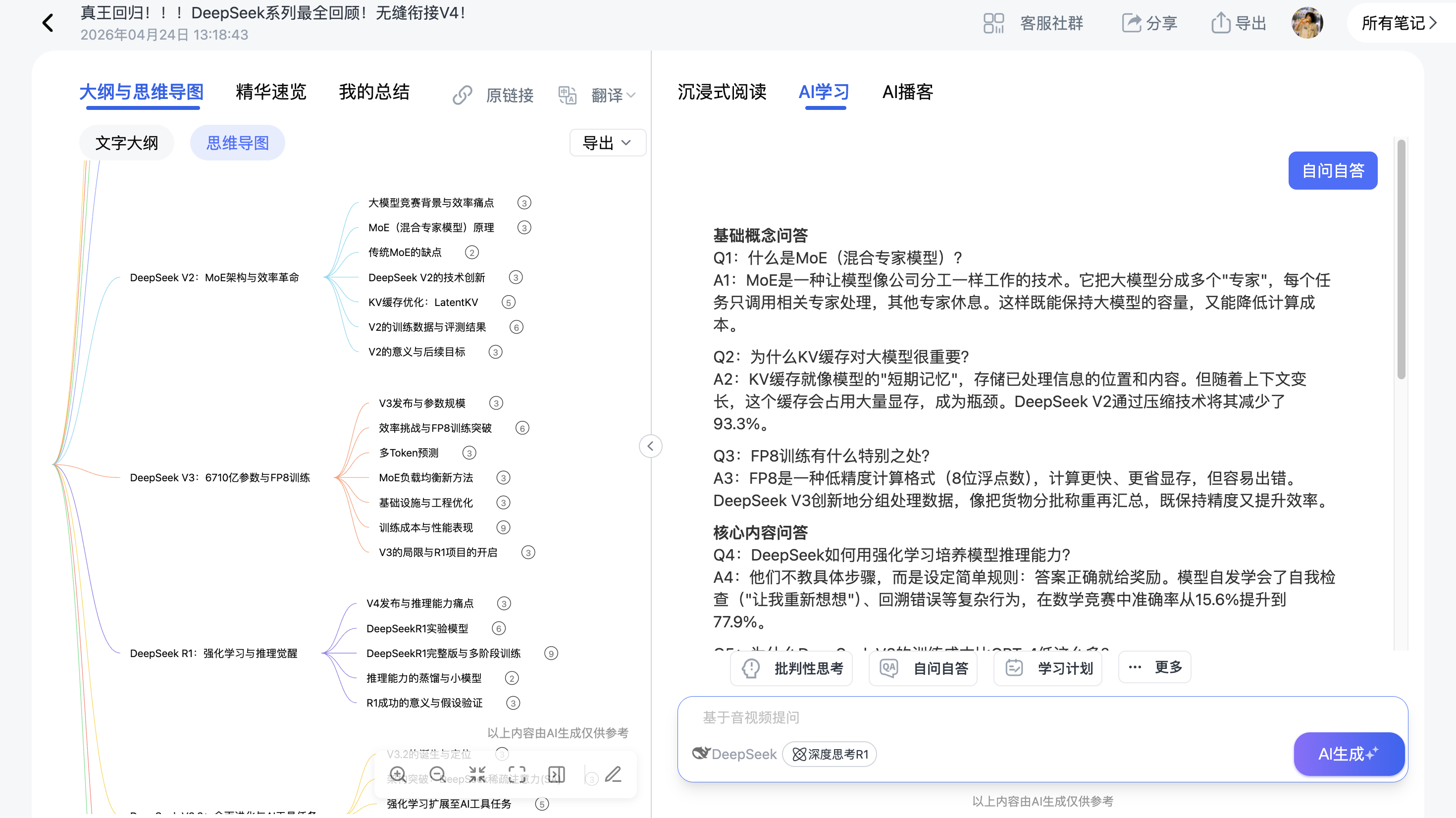Fit mind map to screen
The height and width of the screenshot is (818, 1456).
point(477,774)
